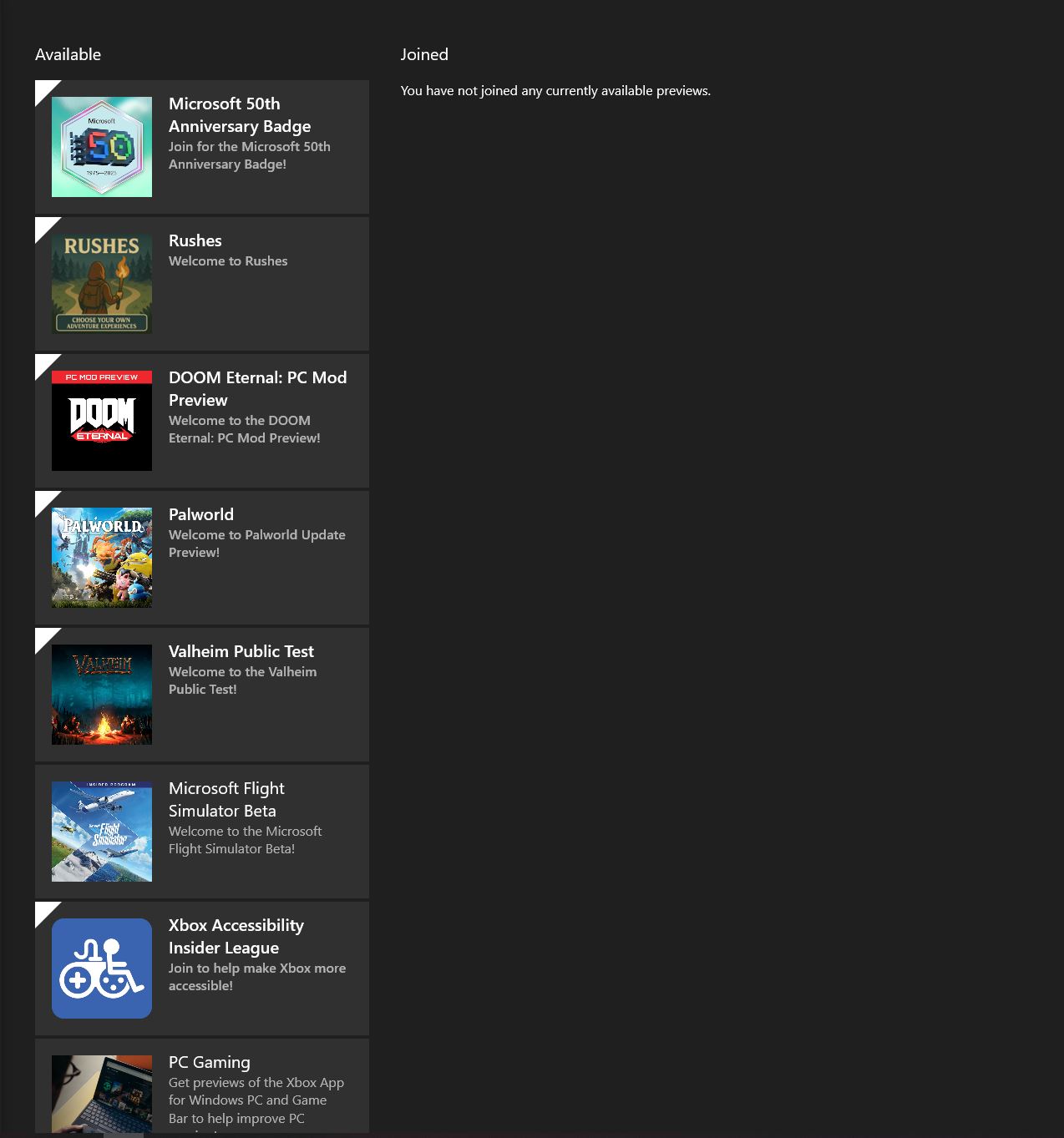This screenshot has width=1064, height=1138.
Task: Open 'DOOM Eternal: PC Mod Preview' title
Action: [257, 389]
